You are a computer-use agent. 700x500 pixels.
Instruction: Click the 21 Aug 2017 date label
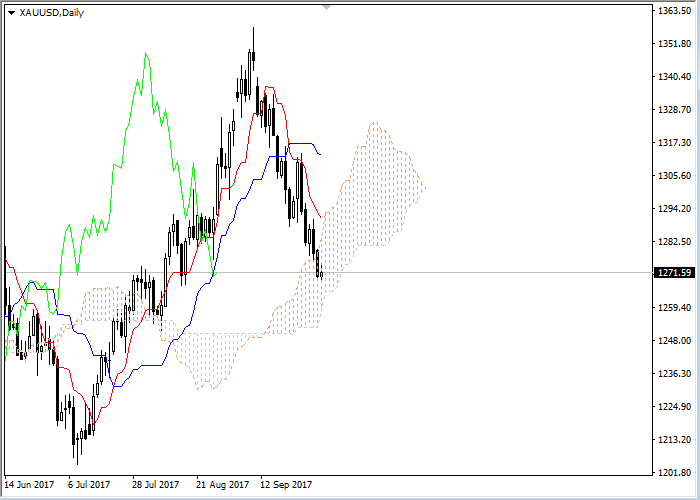point(223,485)
